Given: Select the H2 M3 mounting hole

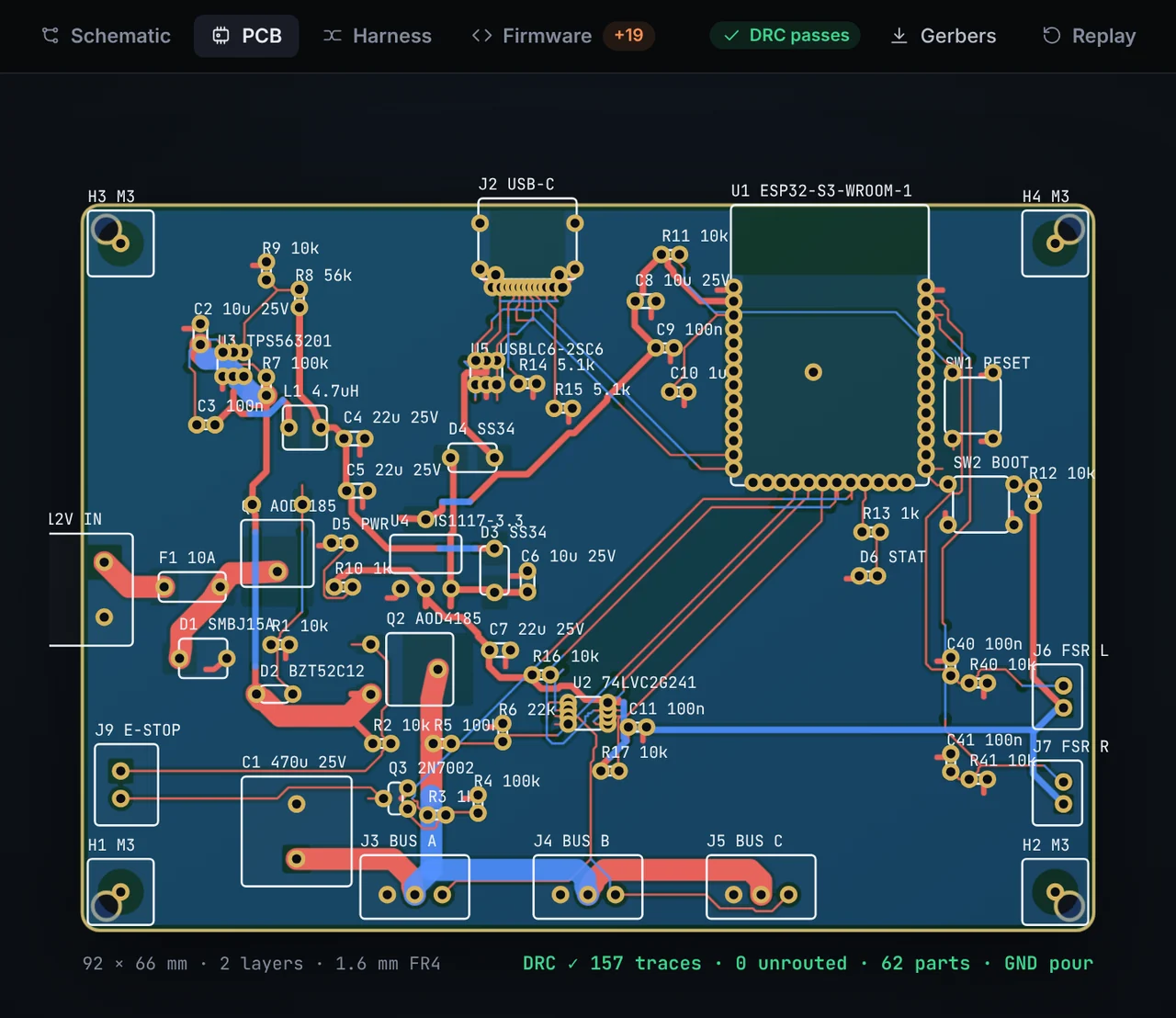Looking at the screenshot, I should tap(1055, 891).
